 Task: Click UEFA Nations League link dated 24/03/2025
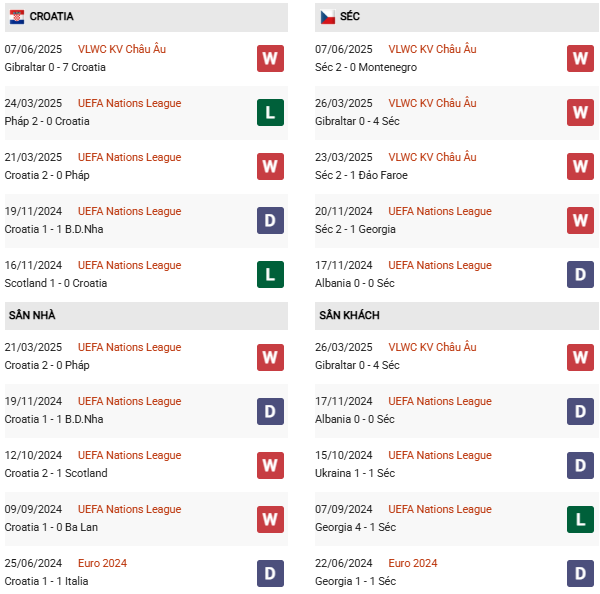click(129, 103)
